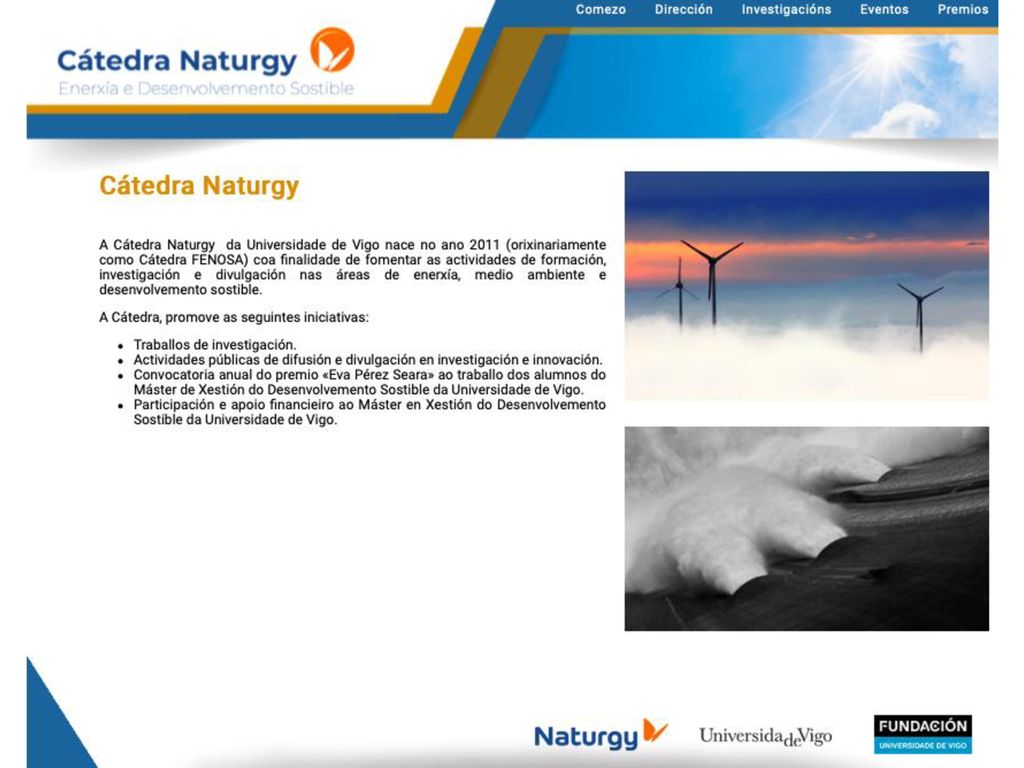Click the bullet starting 'Convocatoria anual do premio'
The height and width of the screenshot is (768, 1024).
(x=370, y=382)
